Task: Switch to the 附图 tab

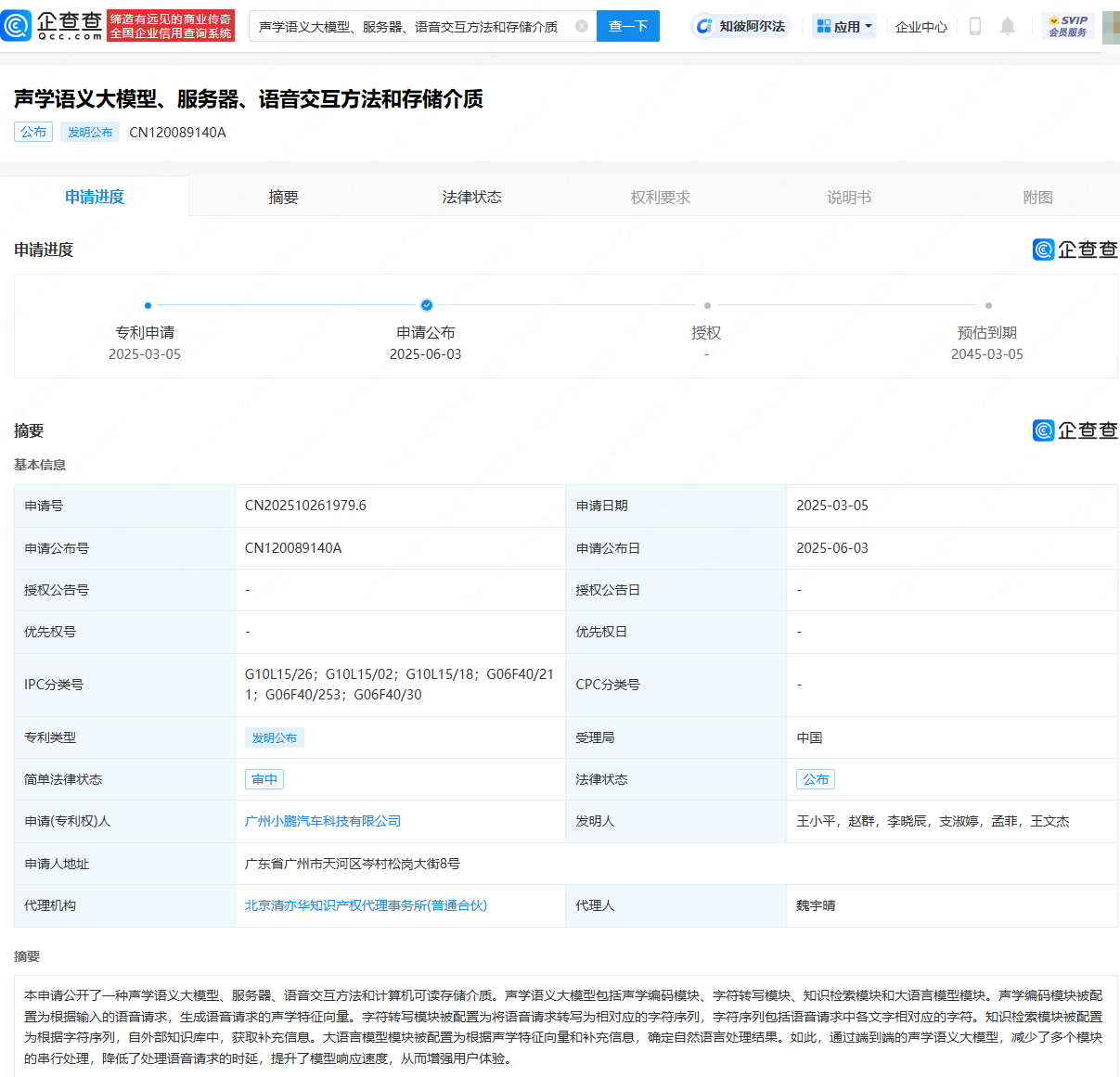Action: (x=1037, y=197)
